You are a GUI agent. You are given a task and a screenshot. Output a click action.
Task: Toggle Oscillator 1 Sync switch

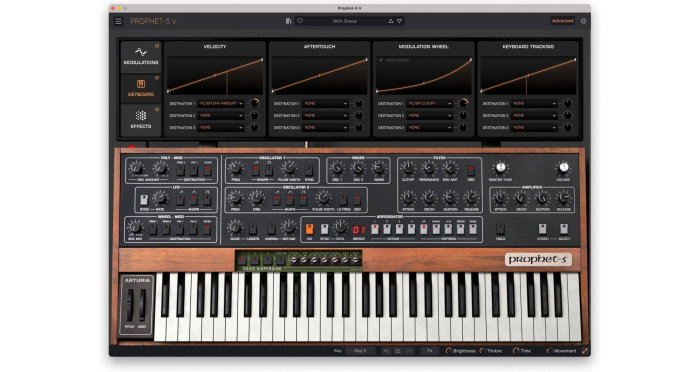click(x=309, y=171)
